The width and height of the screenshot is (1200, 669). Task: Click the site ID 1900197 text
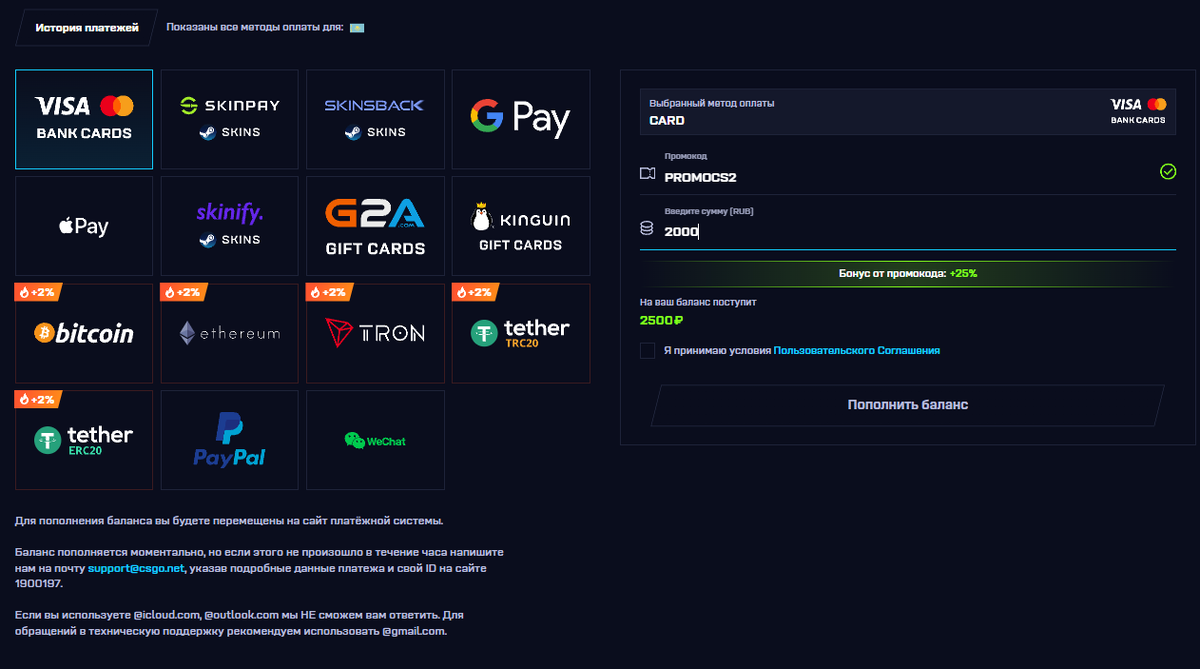(x=39, y=584)
